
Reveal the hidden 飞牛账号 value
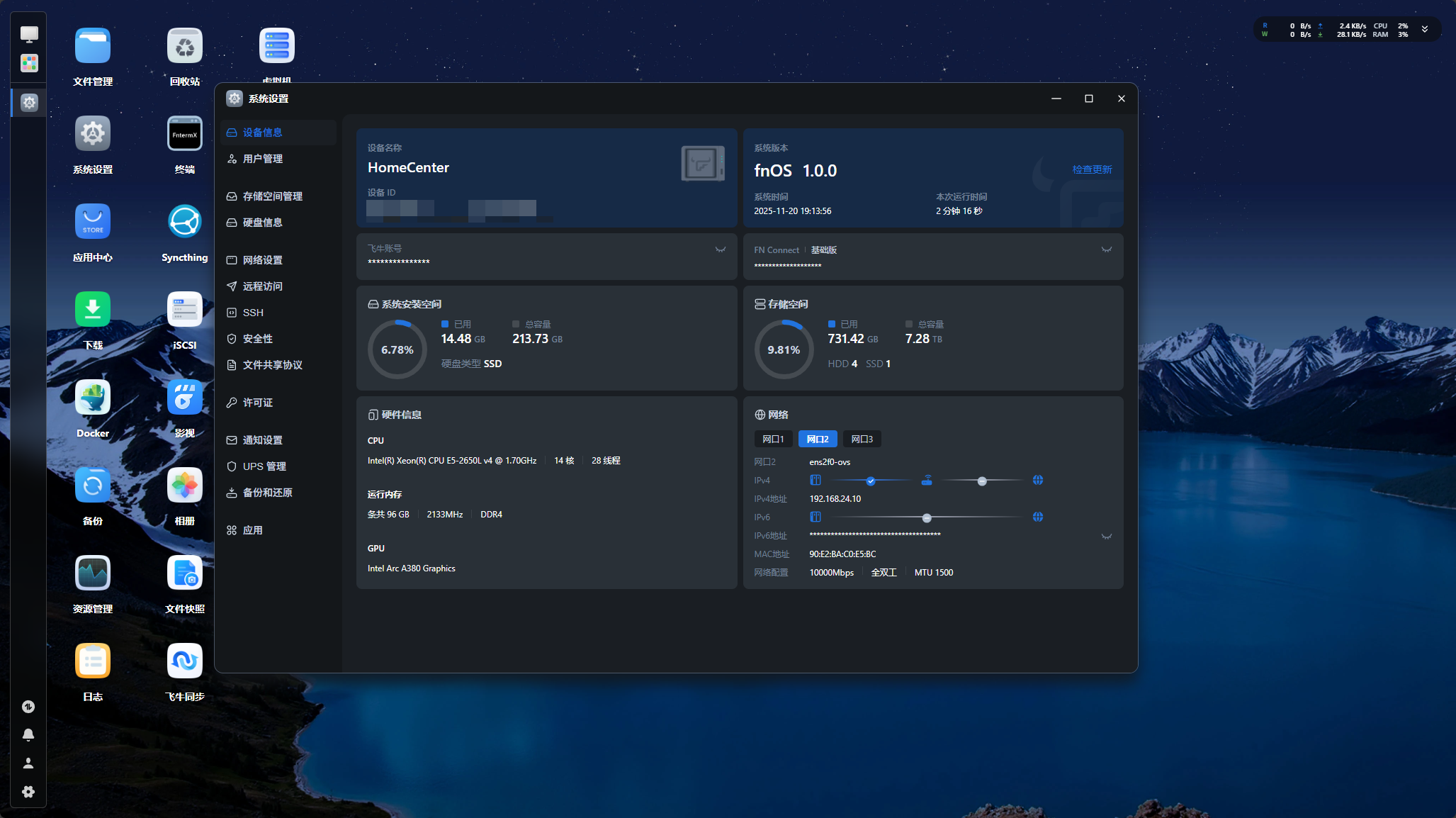coord(720,250)
